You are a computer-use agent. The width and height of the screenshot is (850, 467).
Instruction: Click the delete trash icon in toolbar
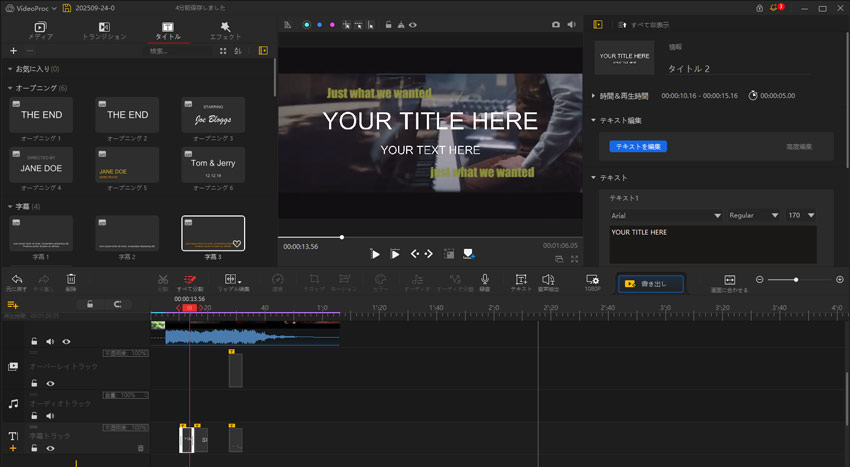coord(71,280)
